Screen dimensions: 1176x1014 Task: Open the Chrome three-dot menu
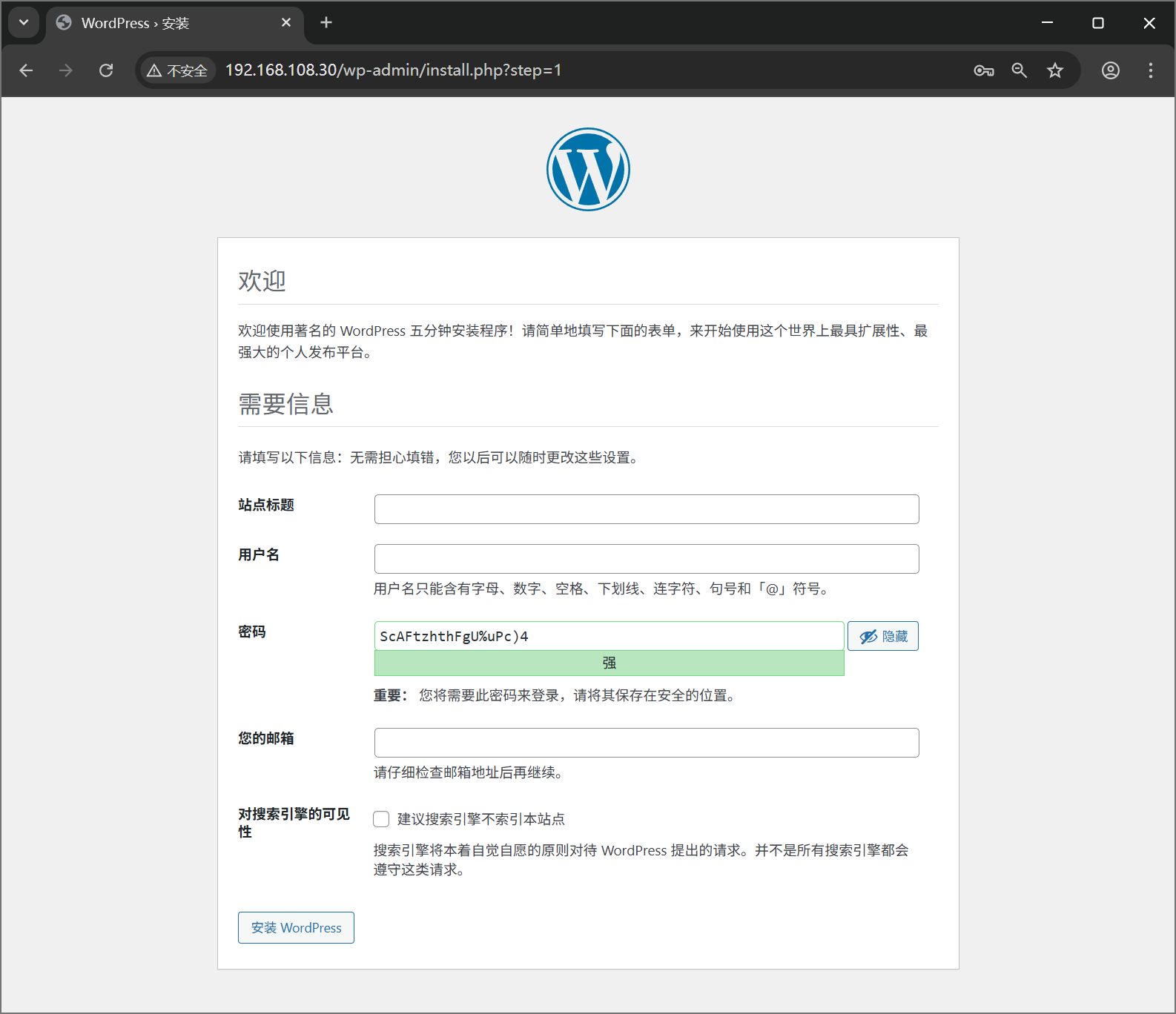[1151, 70]
